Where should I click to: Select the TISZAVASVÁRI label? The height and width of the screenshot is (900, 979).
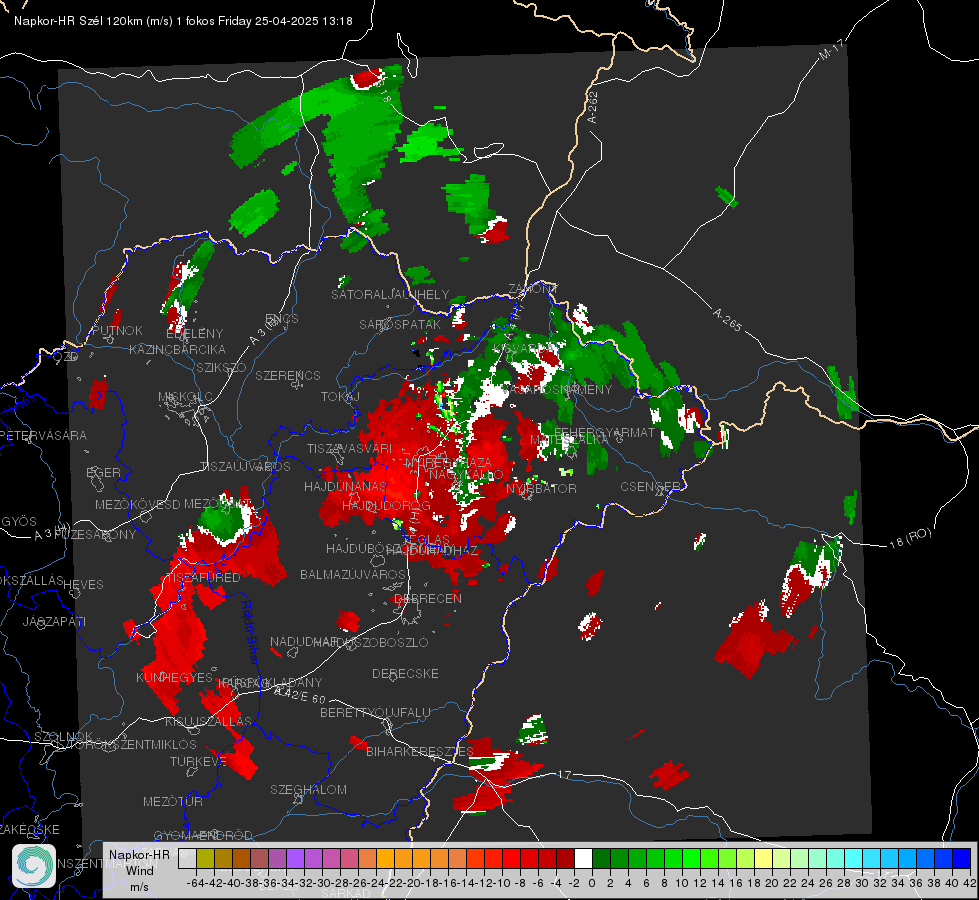click(349, 448)
